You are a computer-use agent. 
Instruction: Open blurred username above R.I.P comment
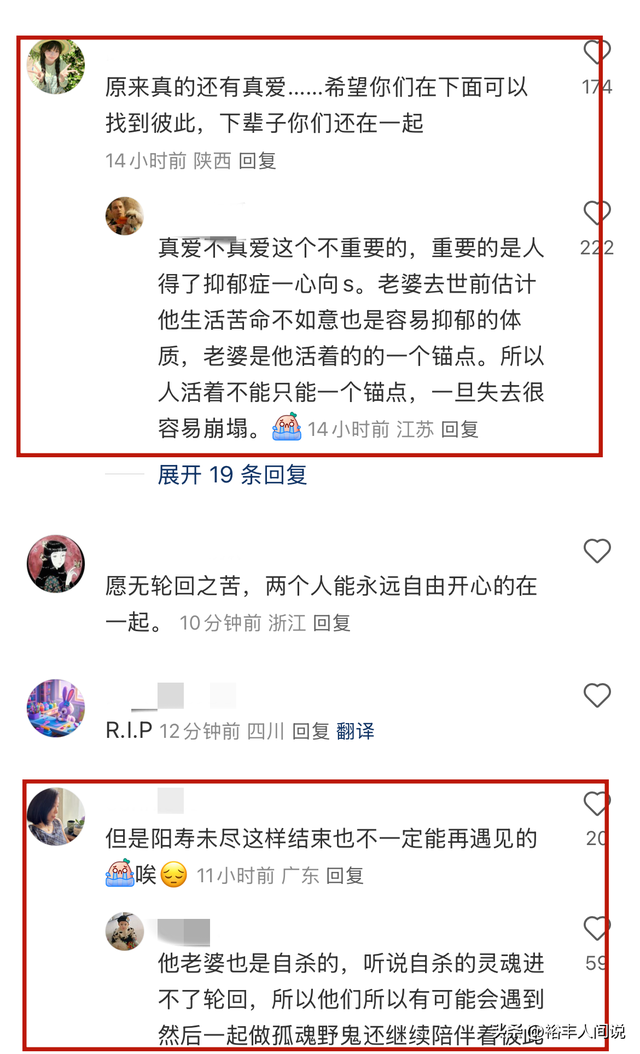pos(184,696)
